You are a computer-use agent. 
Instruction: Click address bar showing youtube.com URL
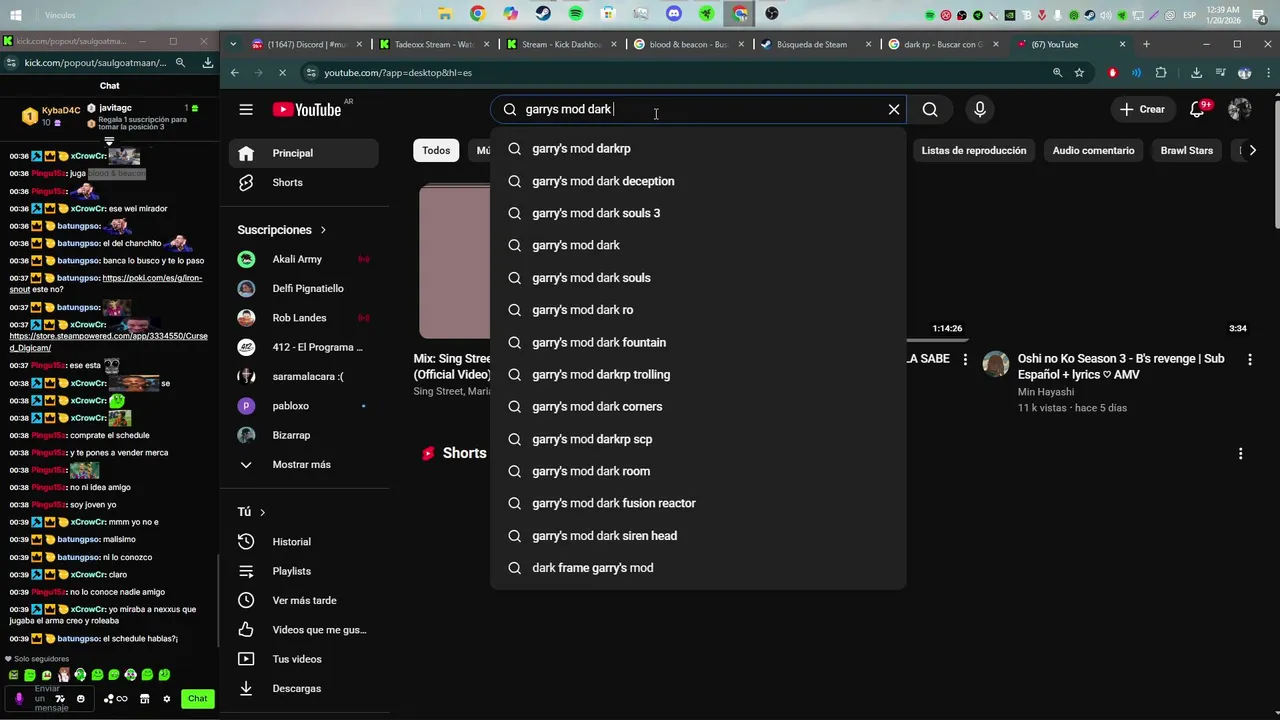pyautogui.click(x=680, y=73)
